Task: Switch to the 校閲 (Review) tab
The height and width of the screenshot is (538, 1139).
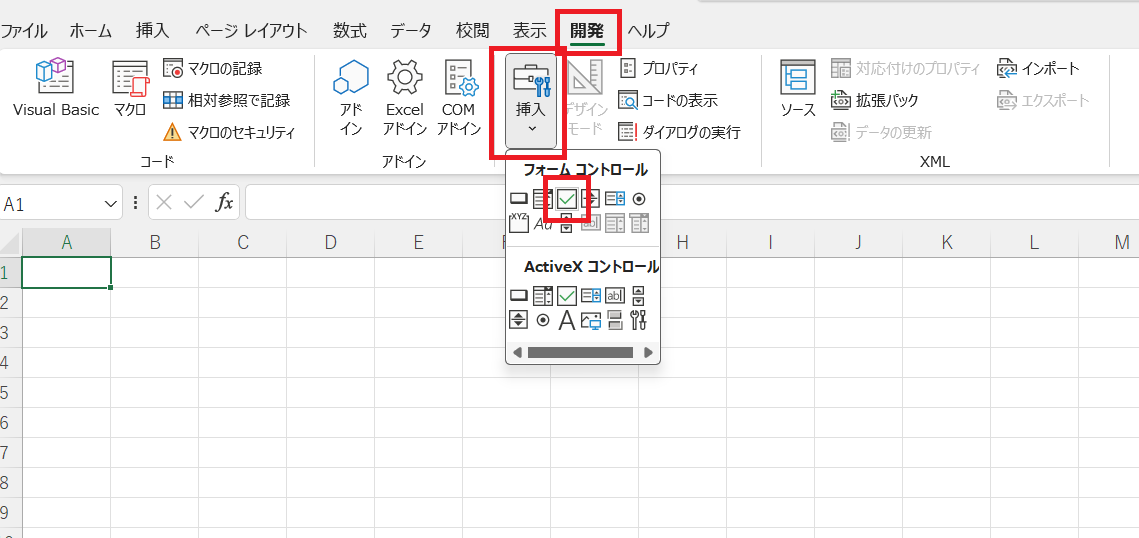Action: [472, 30]
